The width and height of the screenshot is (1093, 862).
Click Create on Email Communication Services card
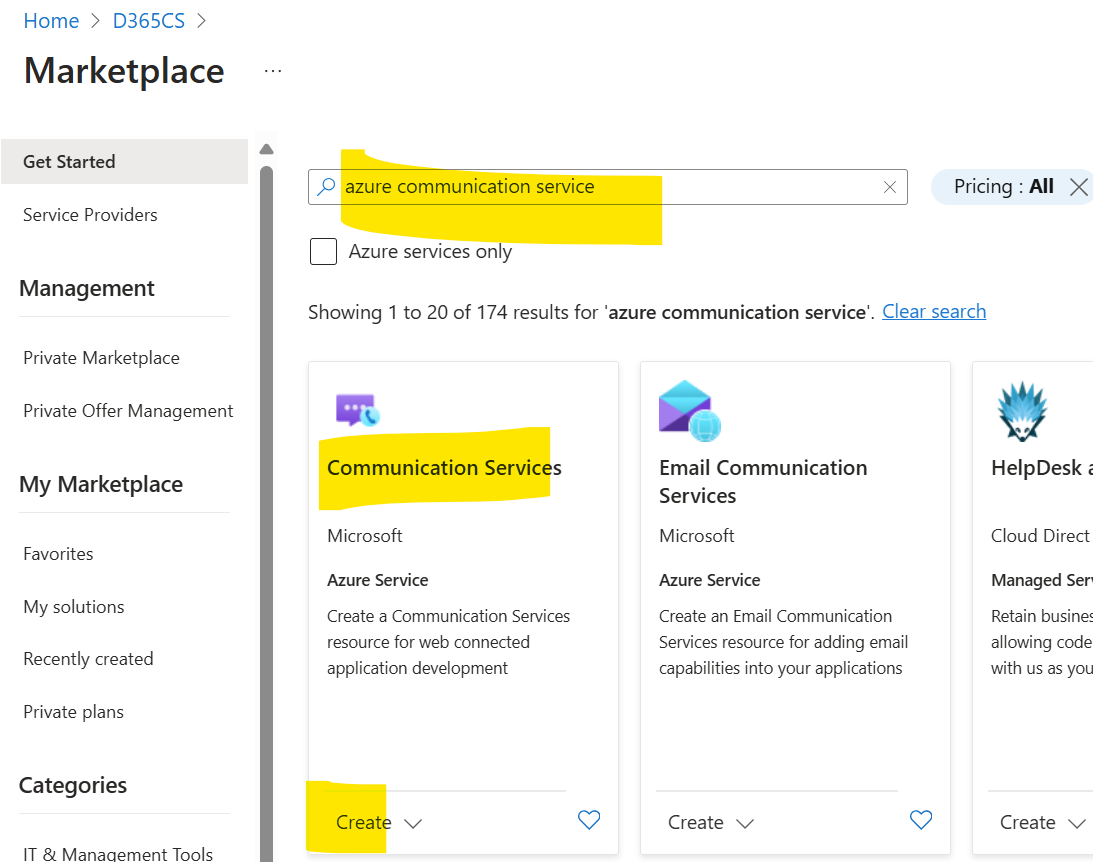pyautogui.click(x=695, y=823)
